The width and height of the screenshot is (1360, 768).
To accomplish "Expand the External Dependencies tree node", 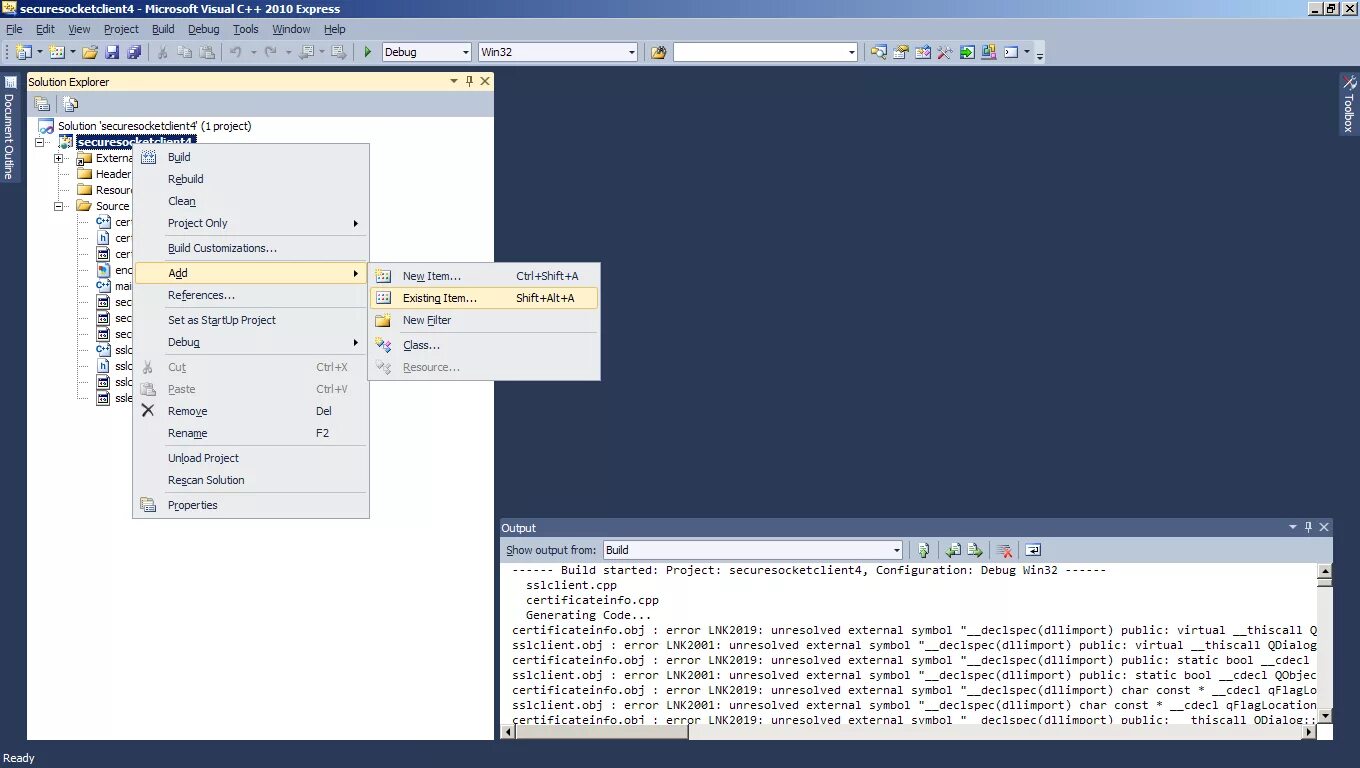I will click(59, 158).
